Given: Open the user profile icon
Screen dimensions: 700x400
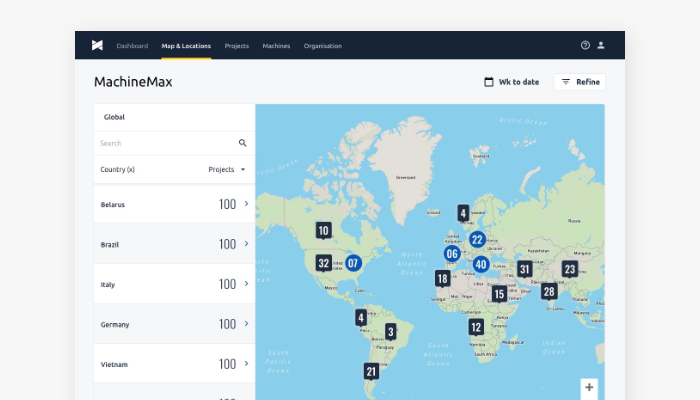Looking at the screenshot, I should click(601, 45).
